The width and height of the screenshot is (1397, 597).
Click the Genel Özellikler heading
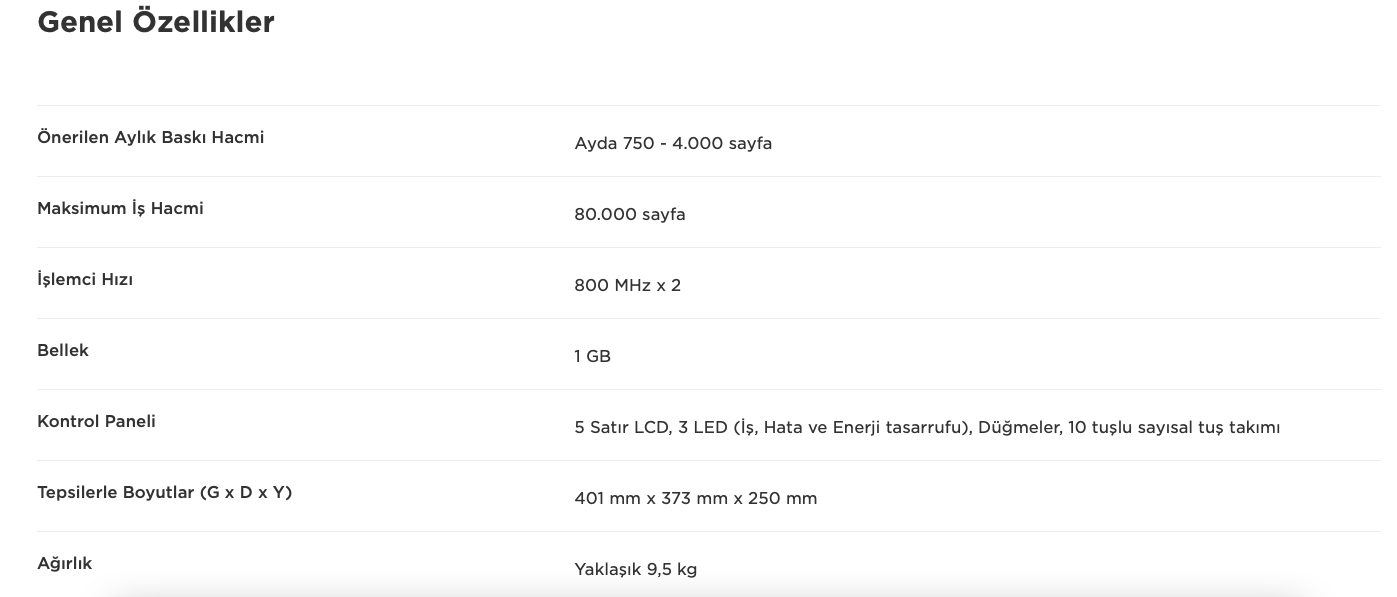[156, 22]
